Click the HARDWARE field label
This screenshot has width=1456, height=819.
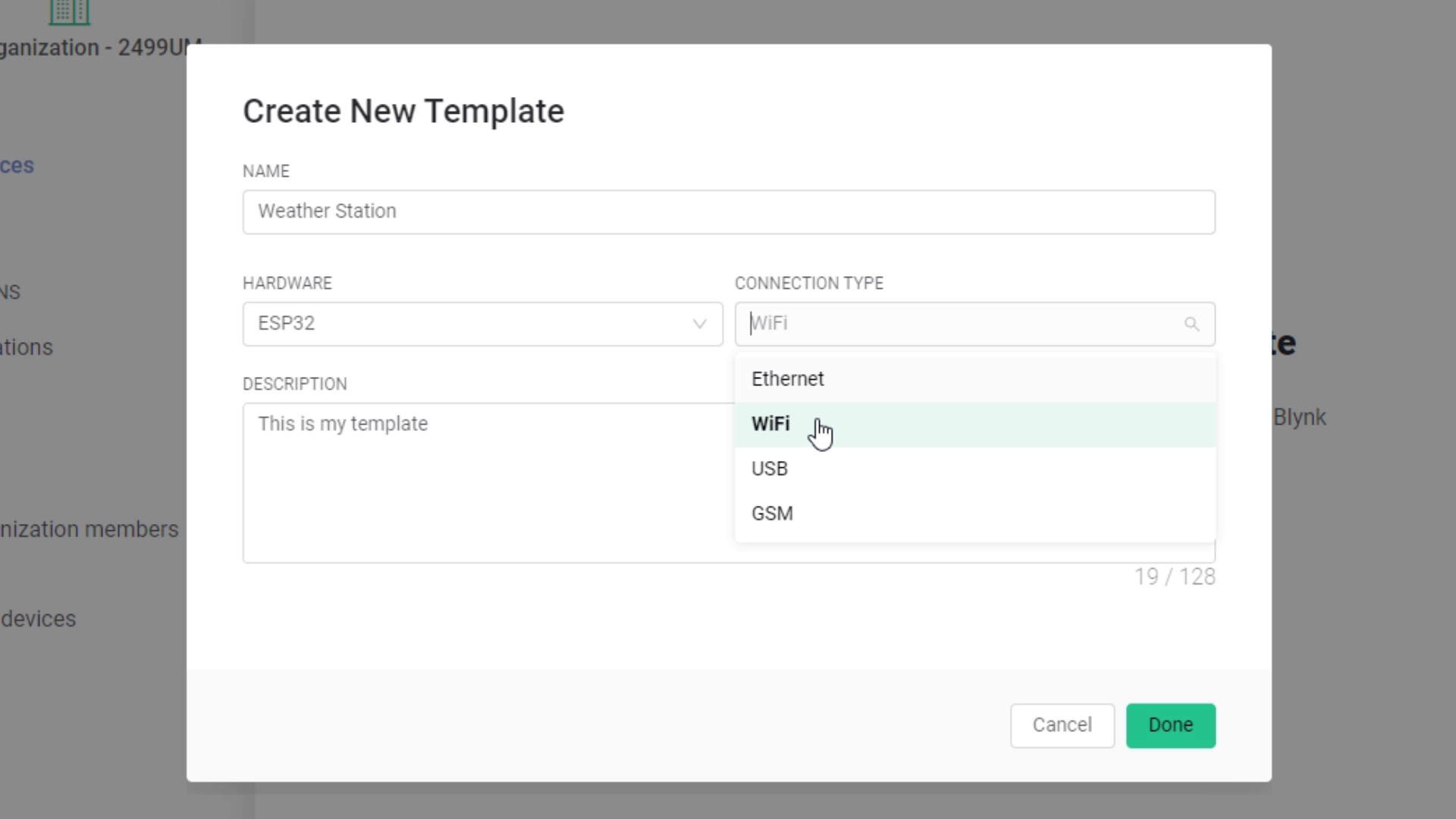287,284
